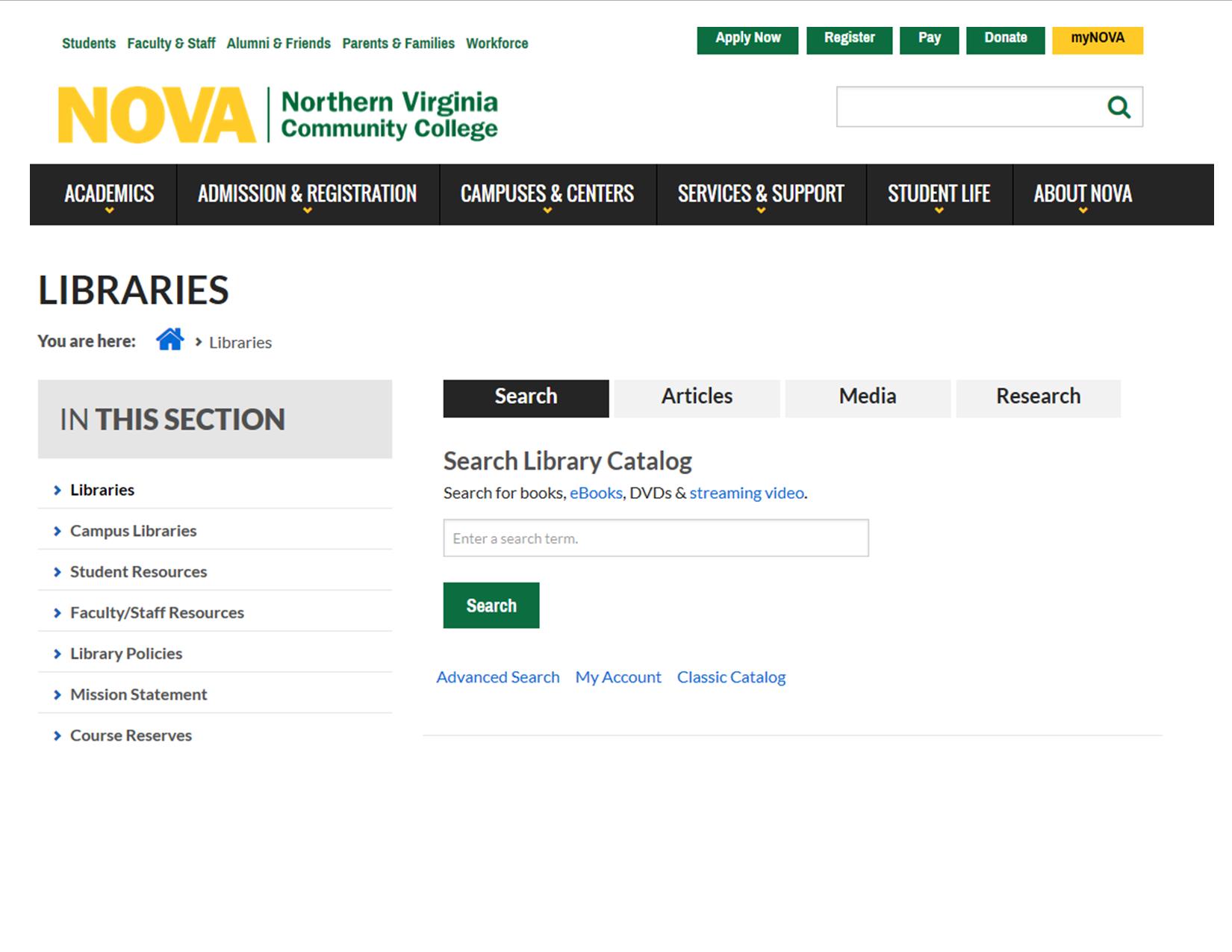Click chevron icon beside Library Policies
The width and height of the screenshot is (1232, 952).
click(x=57, y=655)
